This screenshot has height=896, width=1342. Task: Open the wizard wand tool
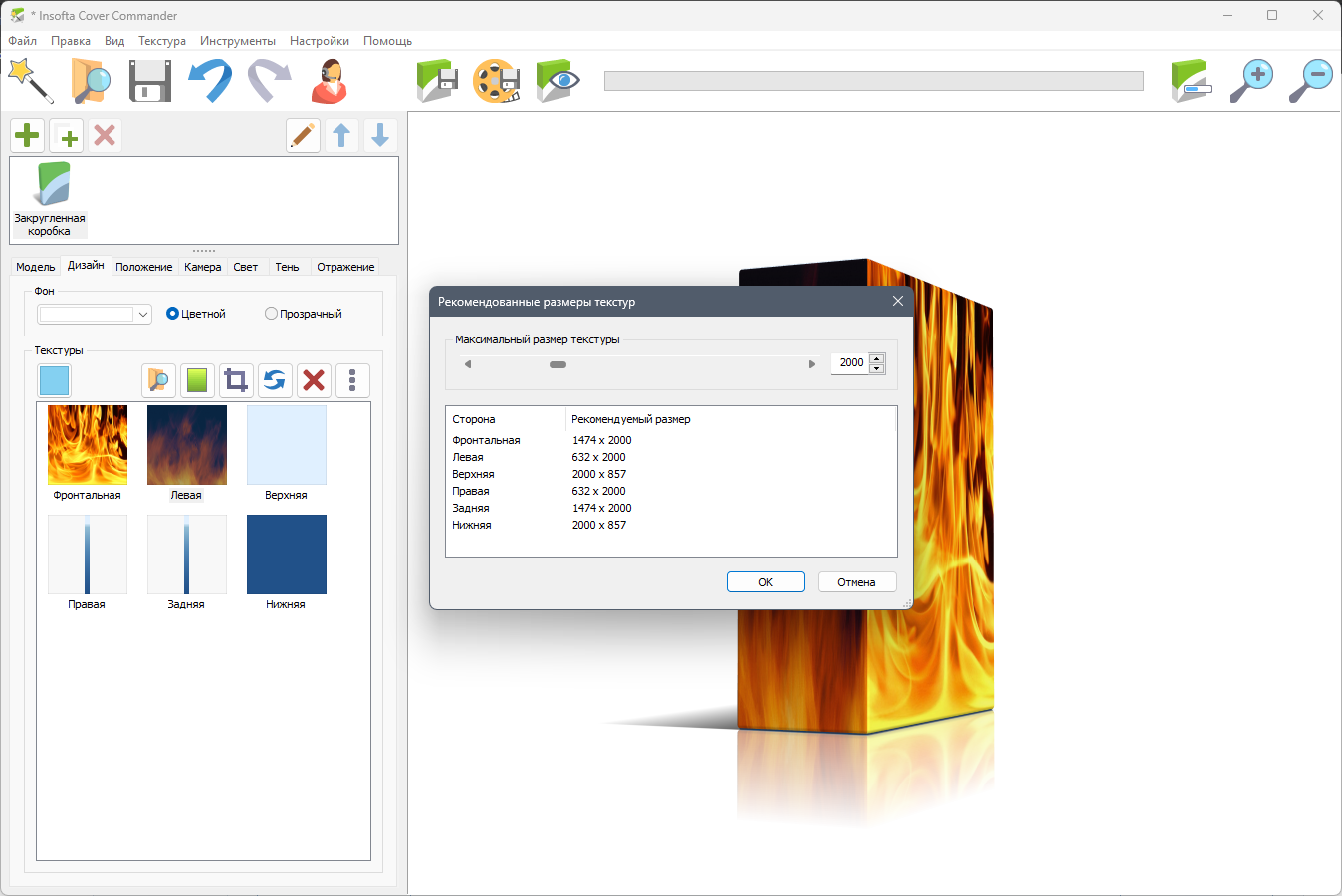point(31,80)
